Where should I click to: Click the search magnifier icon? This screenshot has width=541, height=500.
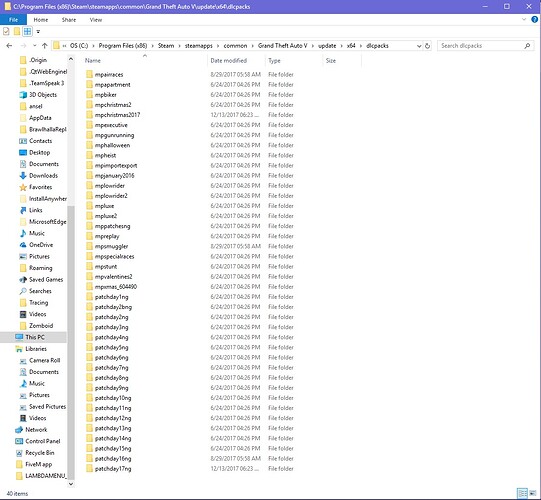pos(527,46)
